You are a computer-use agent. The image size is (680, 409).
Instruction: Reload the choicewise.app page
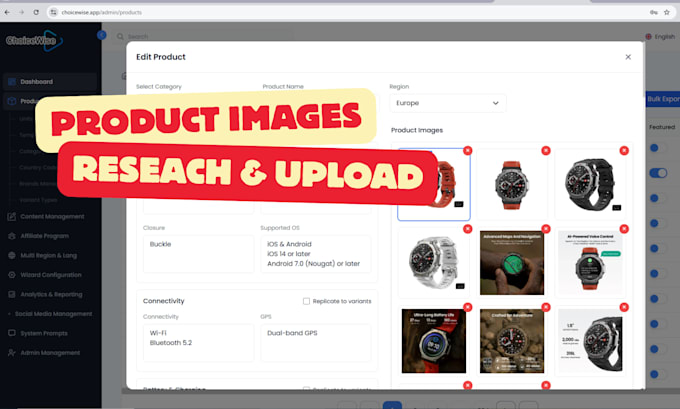pos(36,12)
